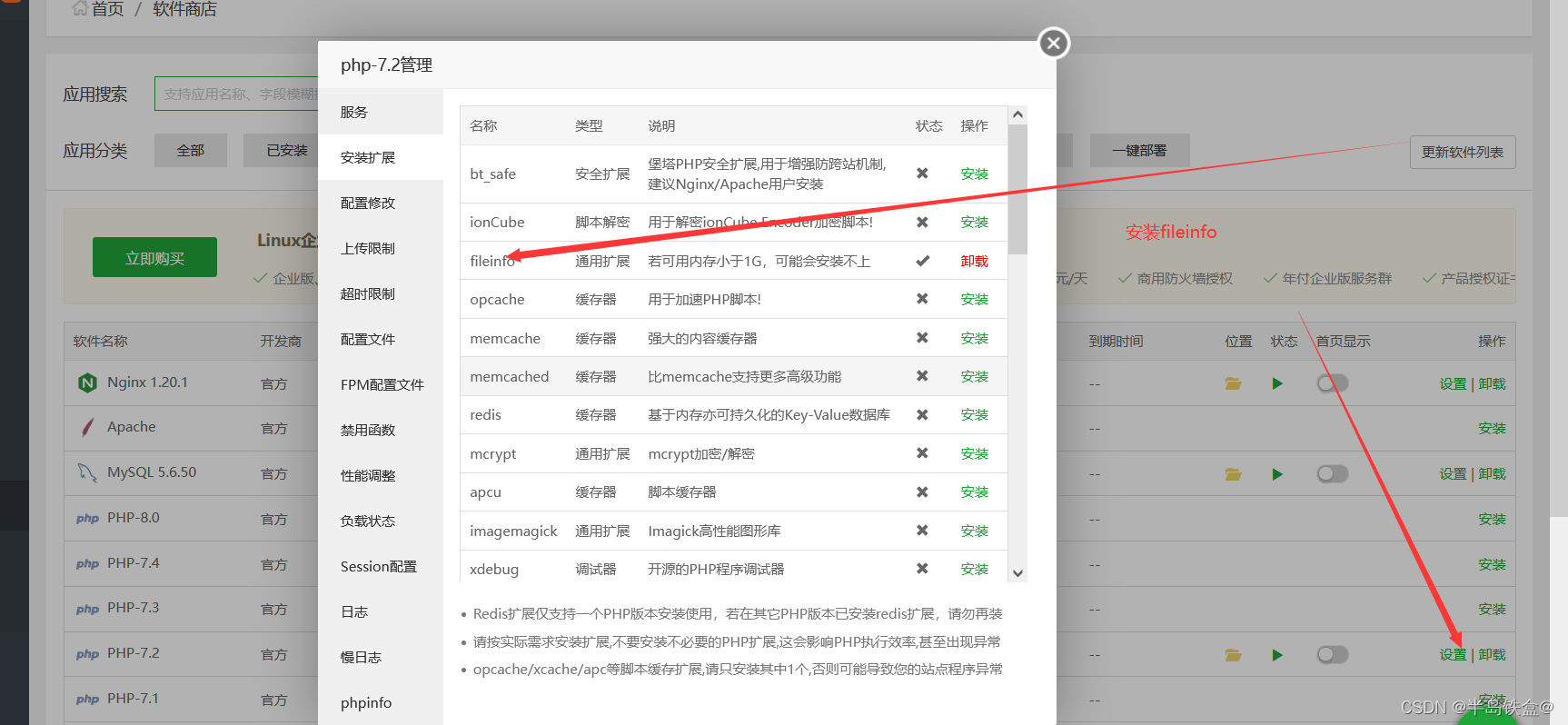Install the redis extension

coord(974,414)
